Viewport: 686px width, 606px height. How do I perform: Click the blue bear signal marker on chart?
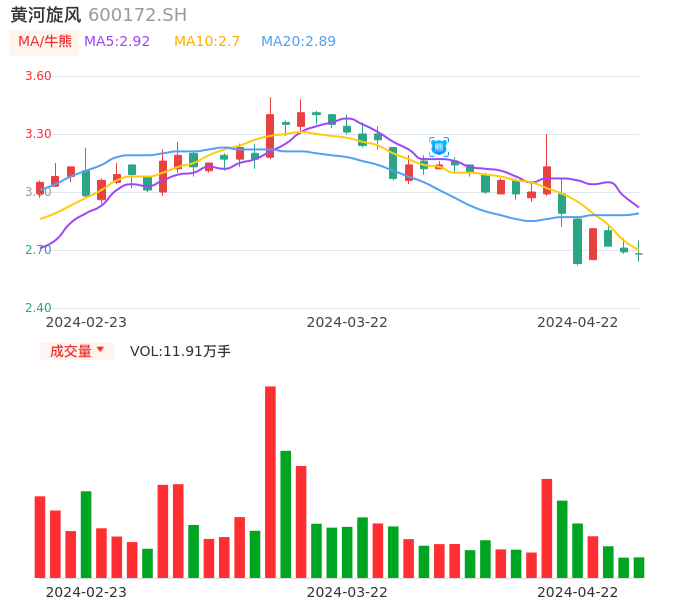[x=439, y=147]
